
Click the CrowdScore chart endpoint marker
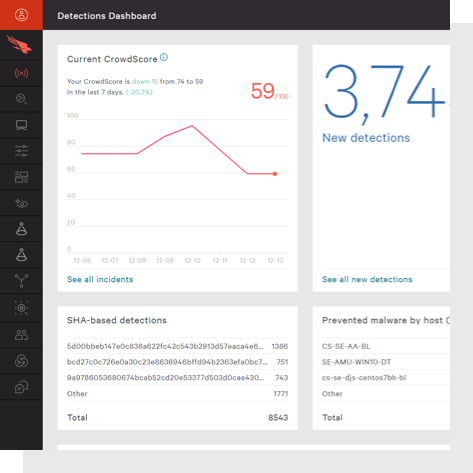tap(275, 174)
